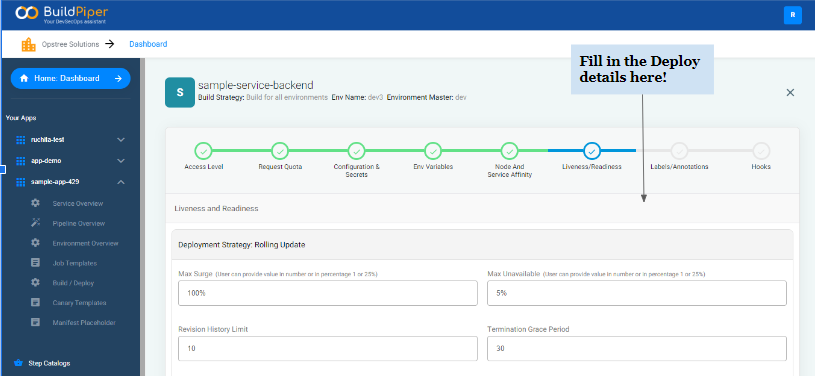Click the wand icon beside Pipeline Overview
This screenshot has height=376, width=815.
(x=35, y=223)
